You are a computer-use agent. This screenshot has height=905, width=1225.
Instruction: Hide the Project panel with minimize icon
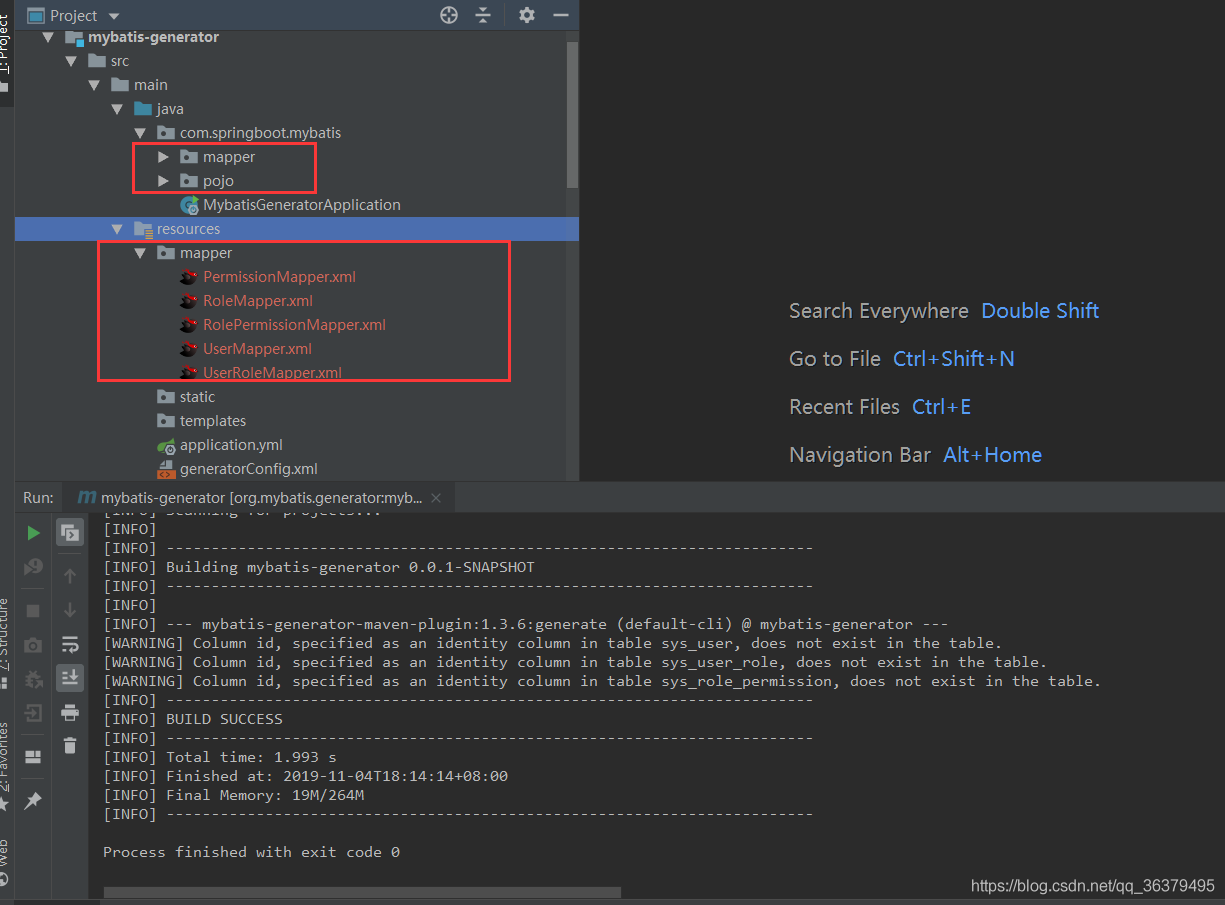pos(560,15)
